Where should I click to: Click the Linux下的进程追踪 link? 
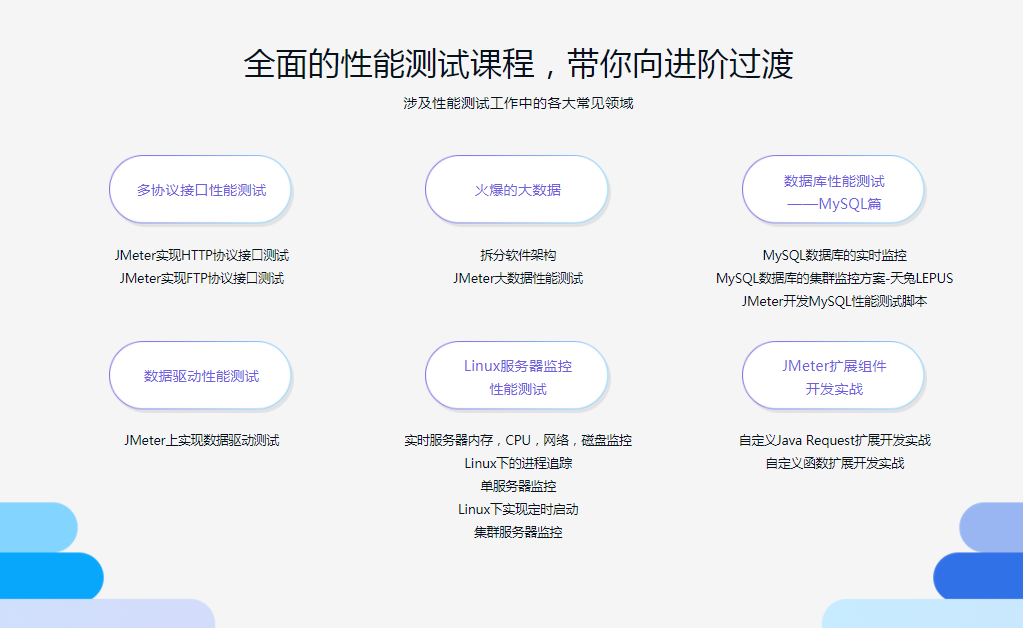pyautogui.click(x=517, y=463)
